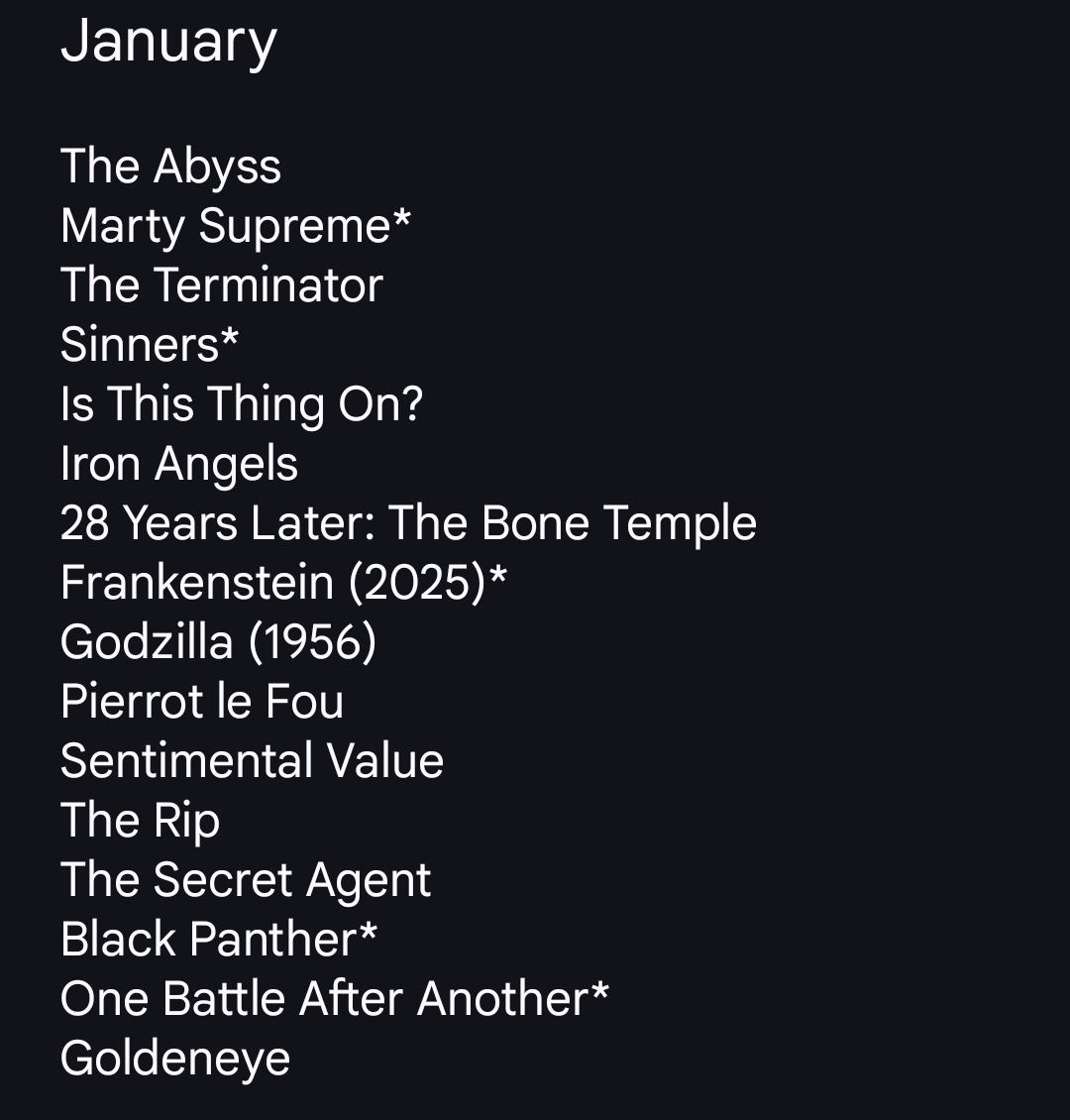Click the asterisk after Marty Supreme
Viewport: 1070px width, 1120px height.
(x=401, y=218)
